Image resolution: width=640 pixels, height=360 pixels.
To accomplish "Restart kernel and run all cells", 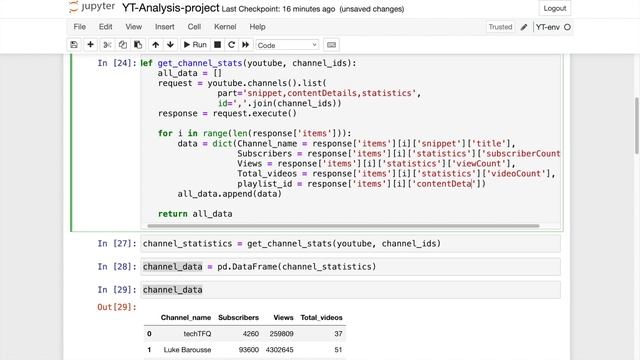I will coord(245,45).
